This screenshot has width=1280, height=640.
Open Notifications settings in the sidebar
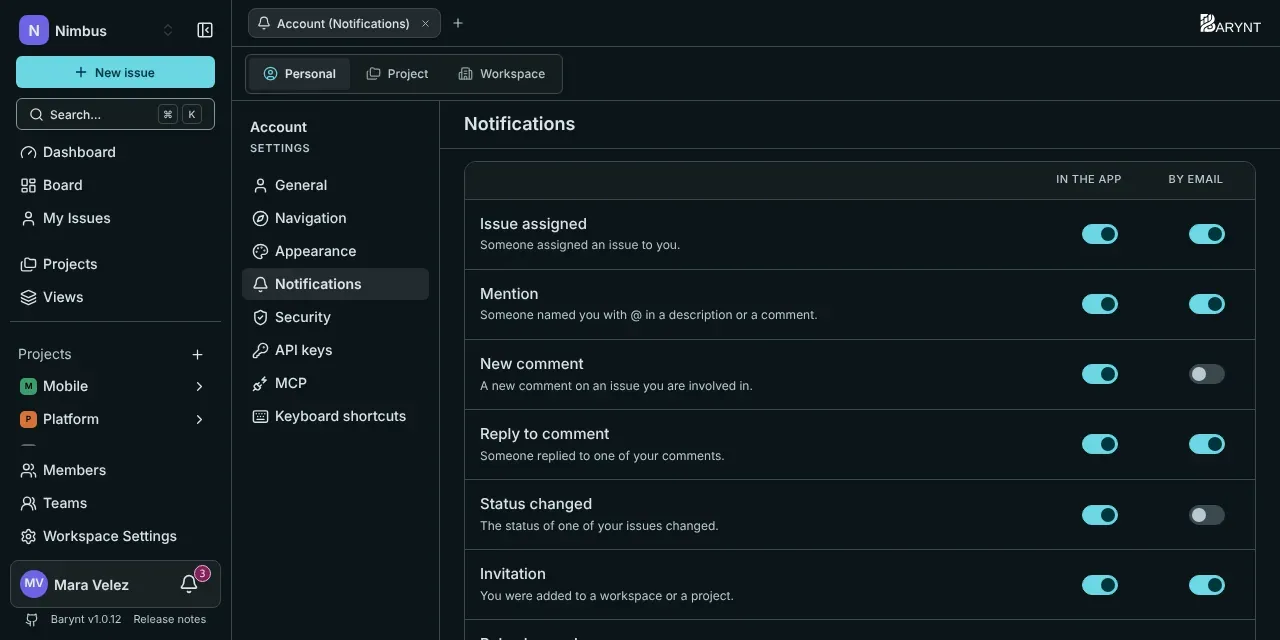pyautogui.click(x=335, y=284)
